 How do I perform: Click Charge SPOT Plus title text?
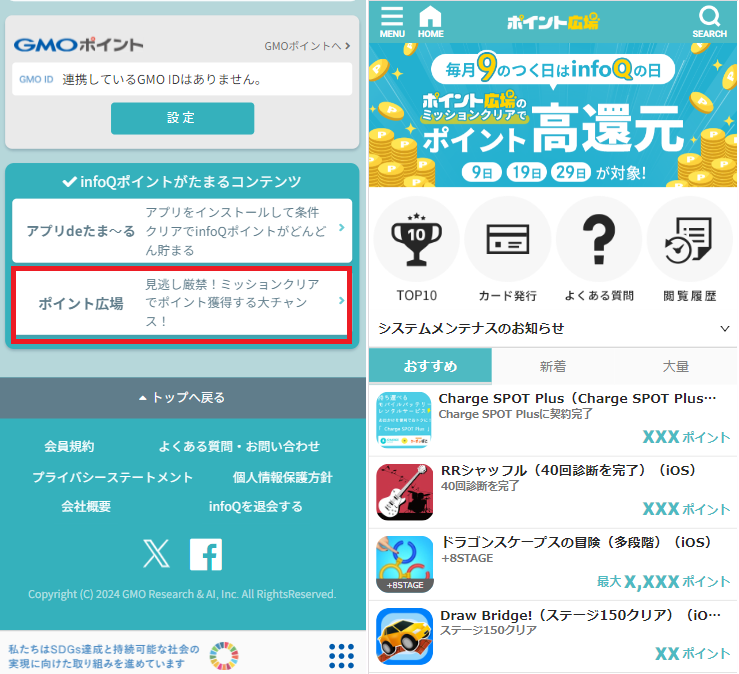tap(577, 399)
